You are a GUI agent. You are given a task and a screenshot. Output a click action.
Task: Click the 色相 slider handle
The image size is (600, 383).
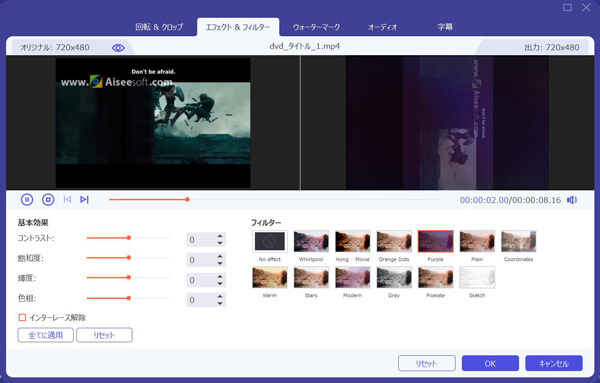(129, 298)
